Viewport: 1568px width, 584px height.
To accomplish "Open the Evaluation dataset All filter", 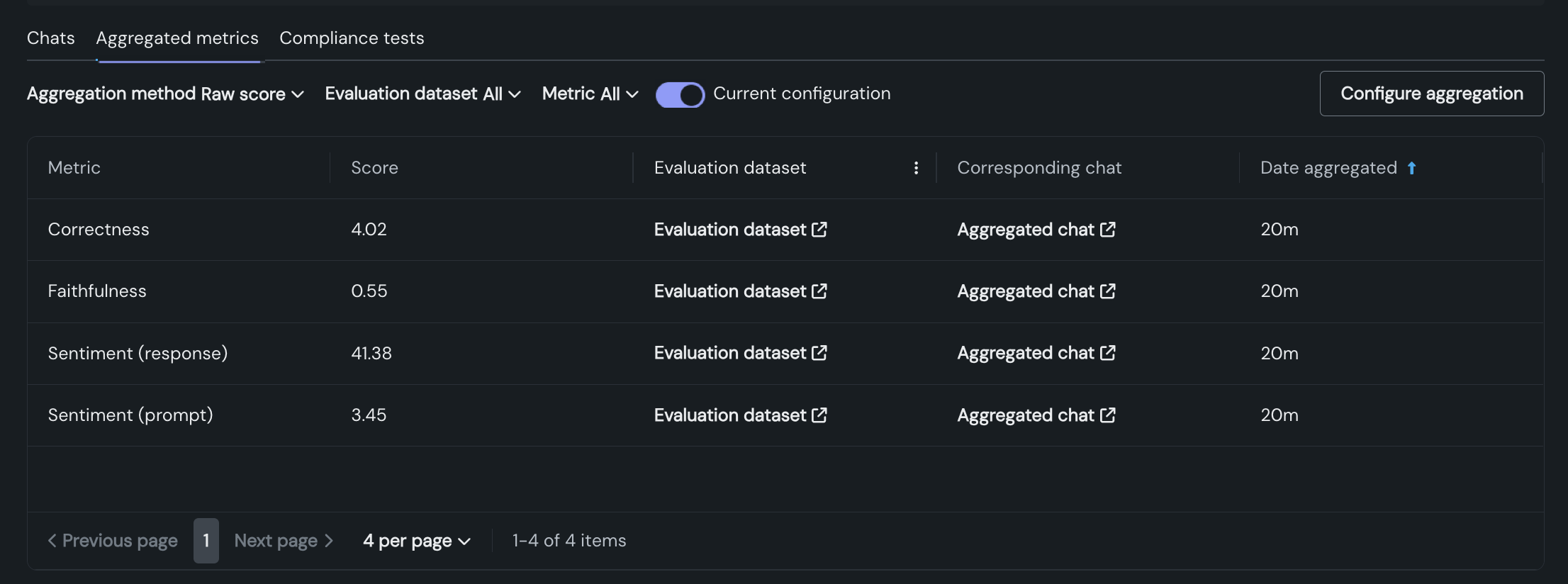I will (423, 94).
